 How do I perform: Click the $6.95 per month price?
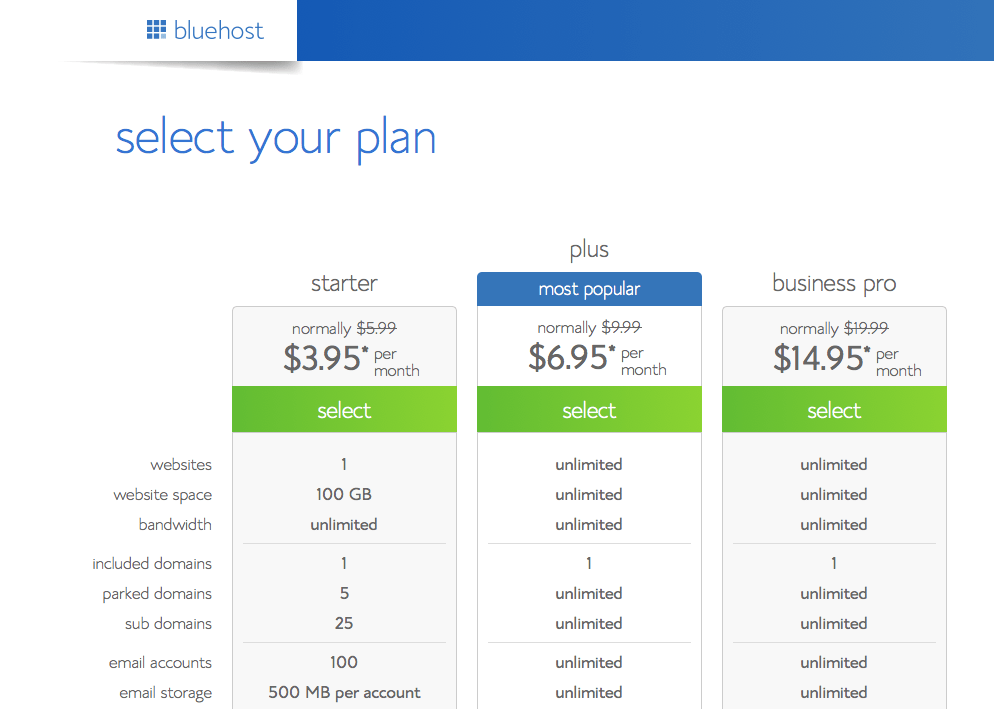597,358
